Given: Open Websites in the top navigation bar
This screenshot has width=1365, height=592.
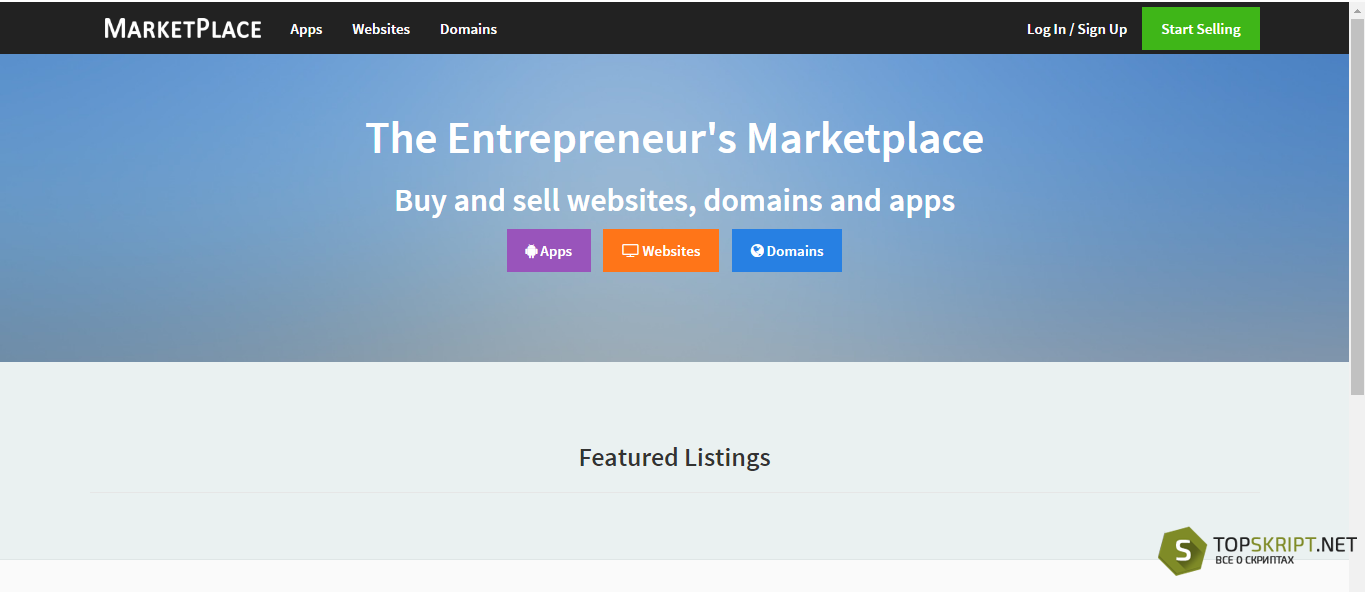Looking at the screenshot, I should click(381, 29).
